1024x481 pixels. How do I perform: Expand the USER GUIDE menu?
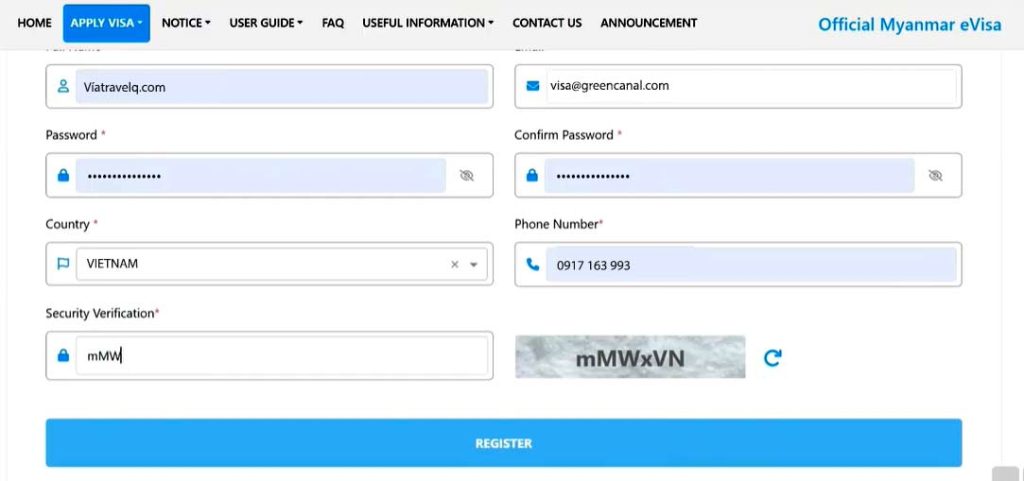tap(266, 23)
